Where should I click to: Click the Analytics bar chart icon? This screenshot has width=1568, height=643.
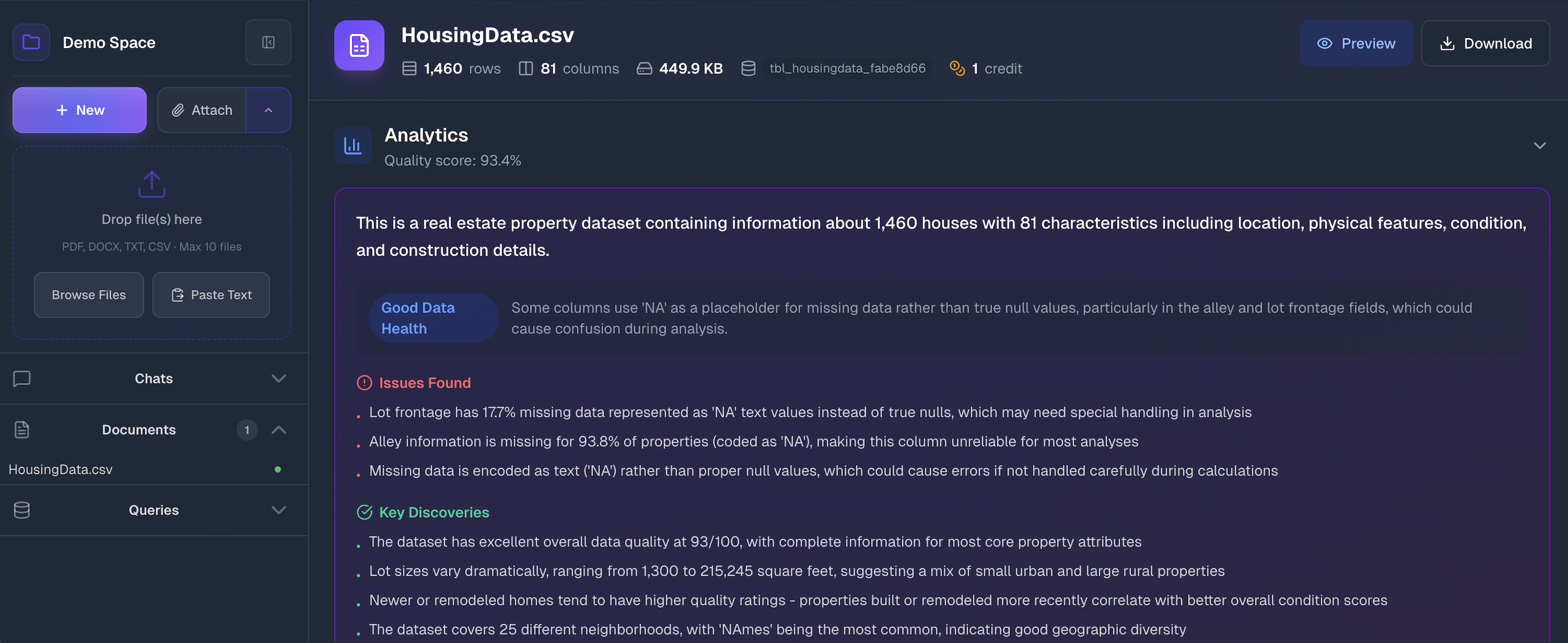[x=353, y=146]
